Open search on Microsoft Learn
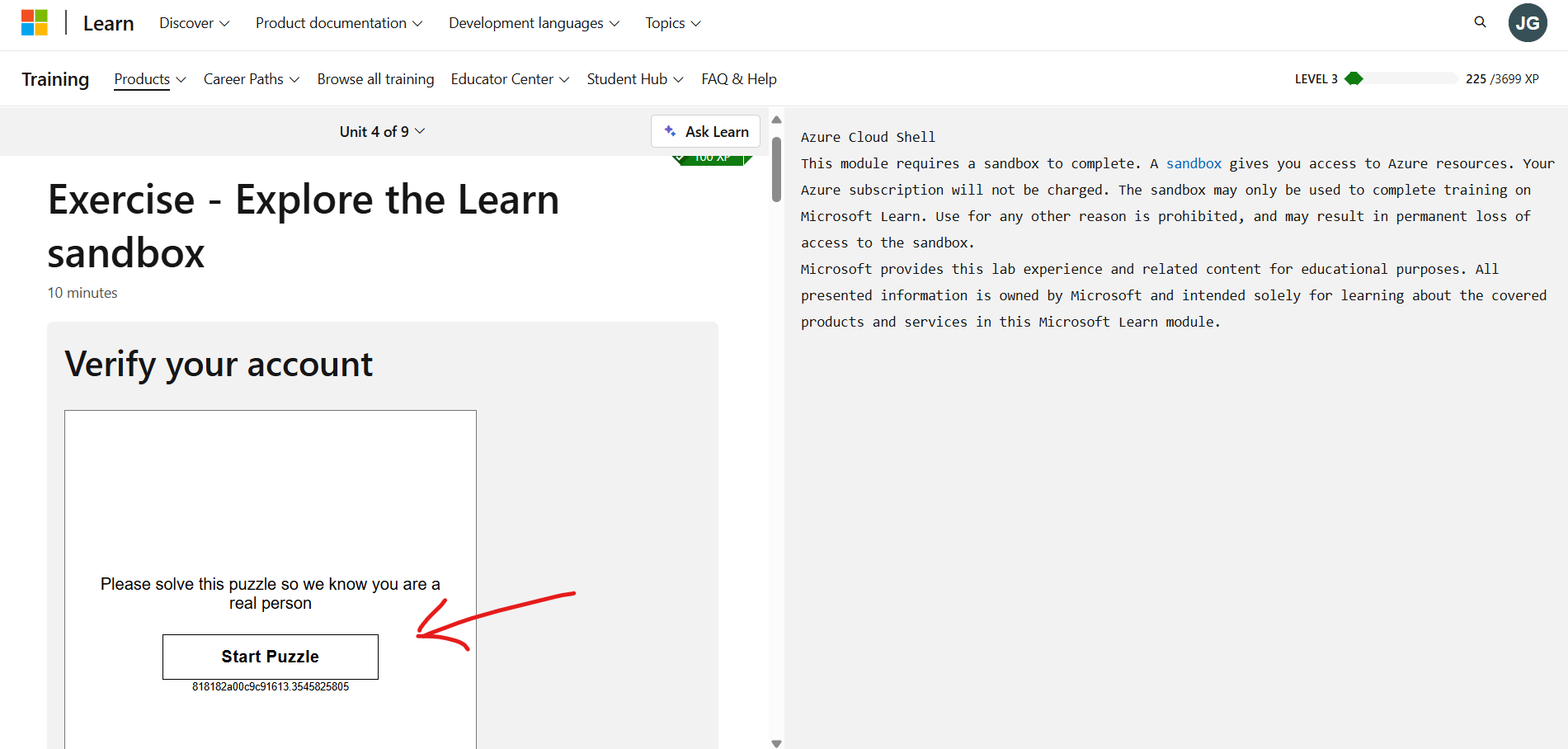The width and height of the screenshot is (1568, 749). click(x=1480, y=22)
